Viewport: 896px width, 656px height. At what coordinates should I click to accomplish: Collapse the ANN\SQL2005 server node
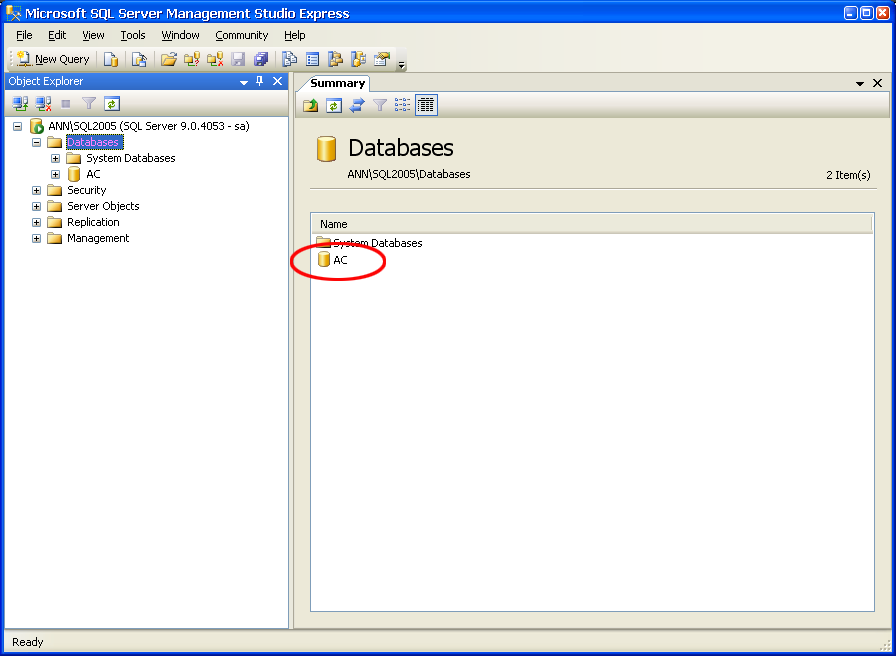click(x=18, y=126)
